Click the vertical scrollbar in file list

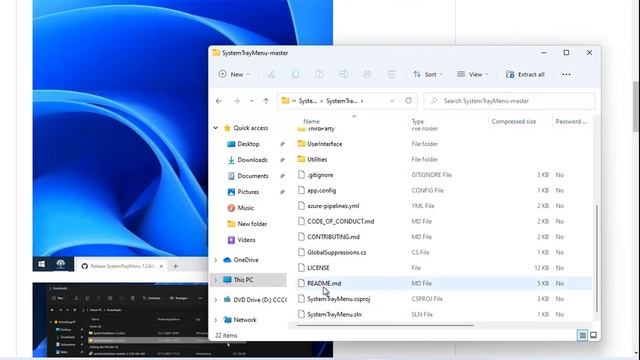pyautogui.click(x=597, y=258)
